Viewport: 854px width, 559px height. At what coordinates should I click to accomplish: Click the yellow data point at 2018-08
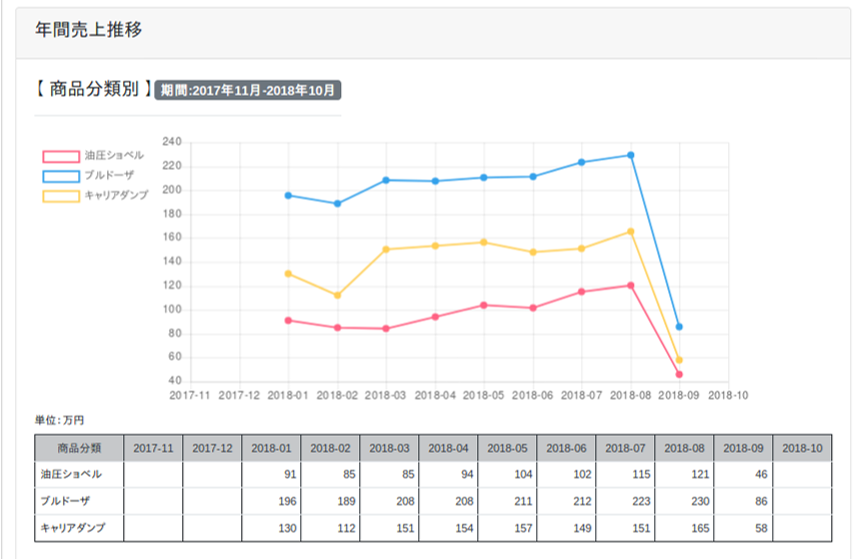[x=631, y=232]
